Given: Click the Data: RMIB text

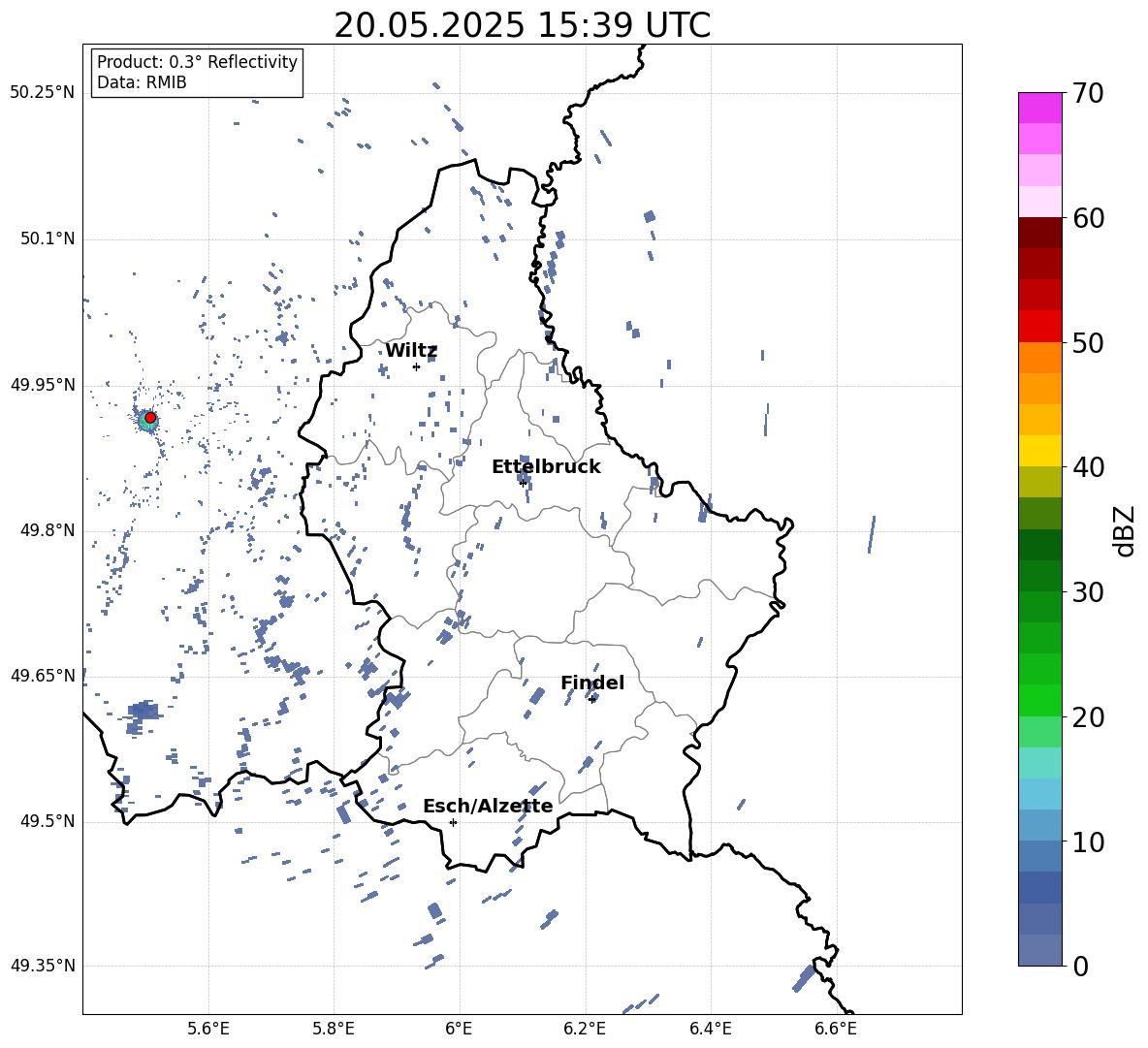Looking at the screenshot, I should pos(142,82).
